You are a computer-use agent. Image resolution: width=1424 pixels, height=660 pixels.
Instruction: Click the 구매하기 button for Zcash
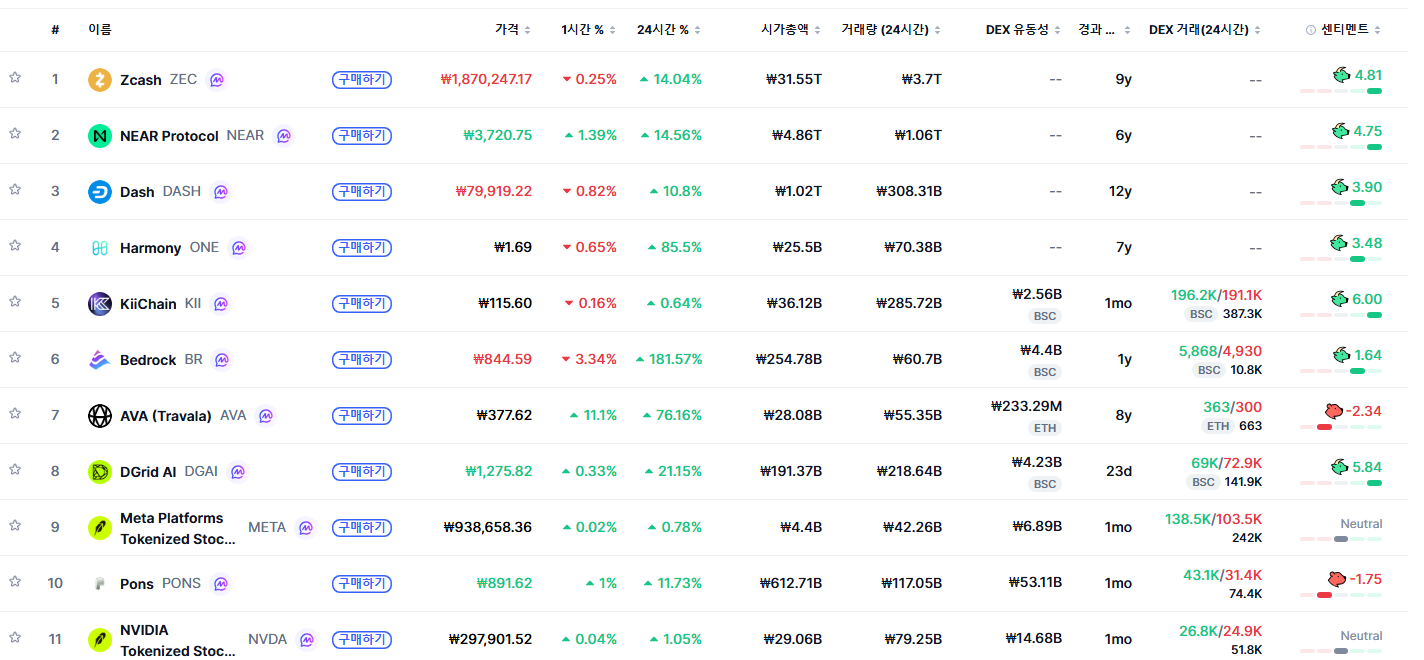pos(362,79)
